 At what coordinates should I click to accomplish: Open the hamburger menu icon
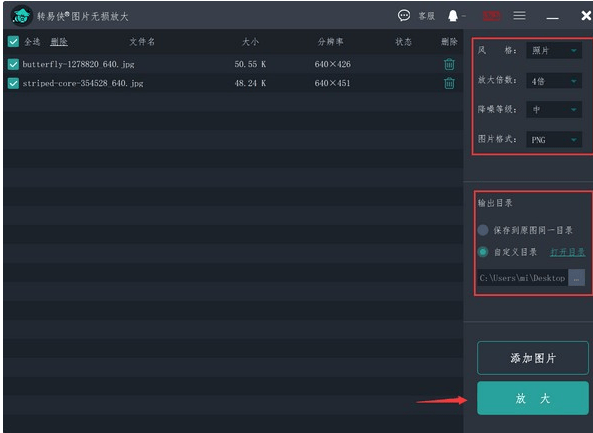click(519, 16)
